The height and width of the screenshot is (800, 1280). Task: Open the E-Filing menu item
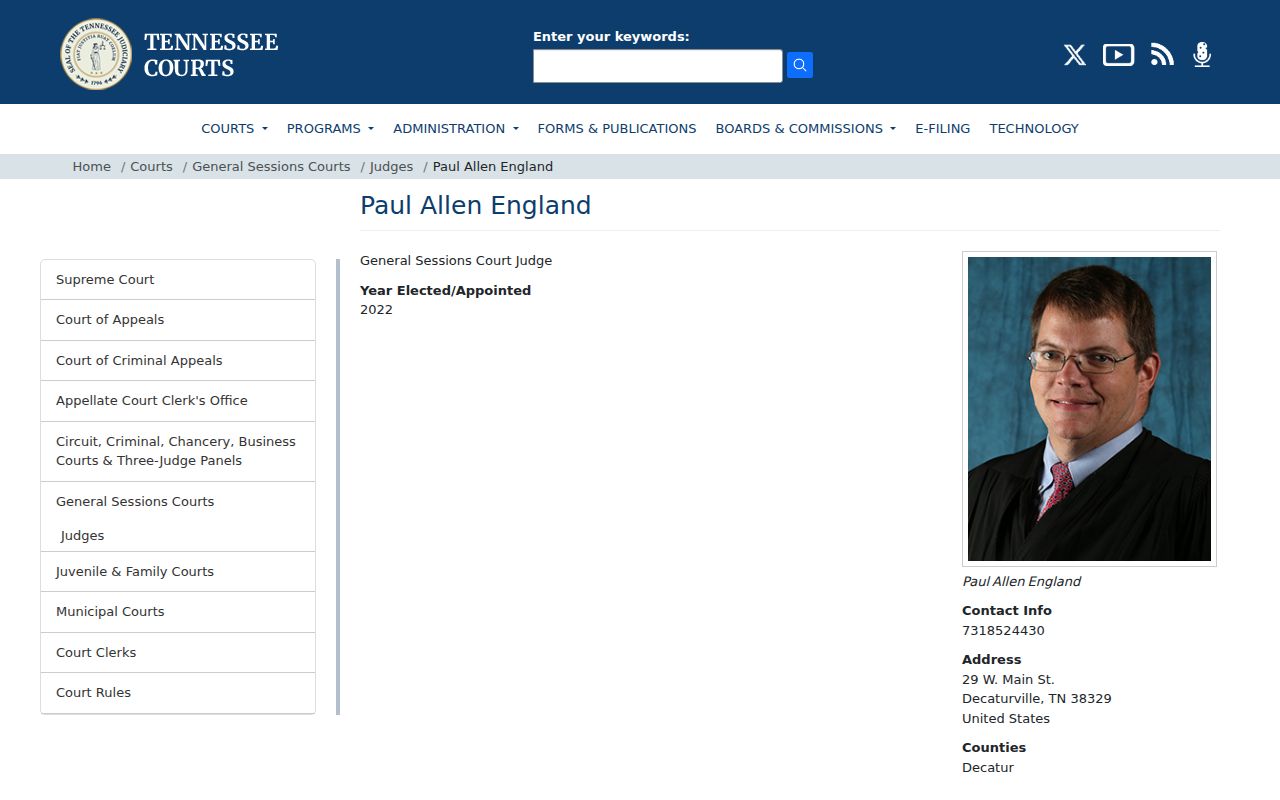[943, 128]
